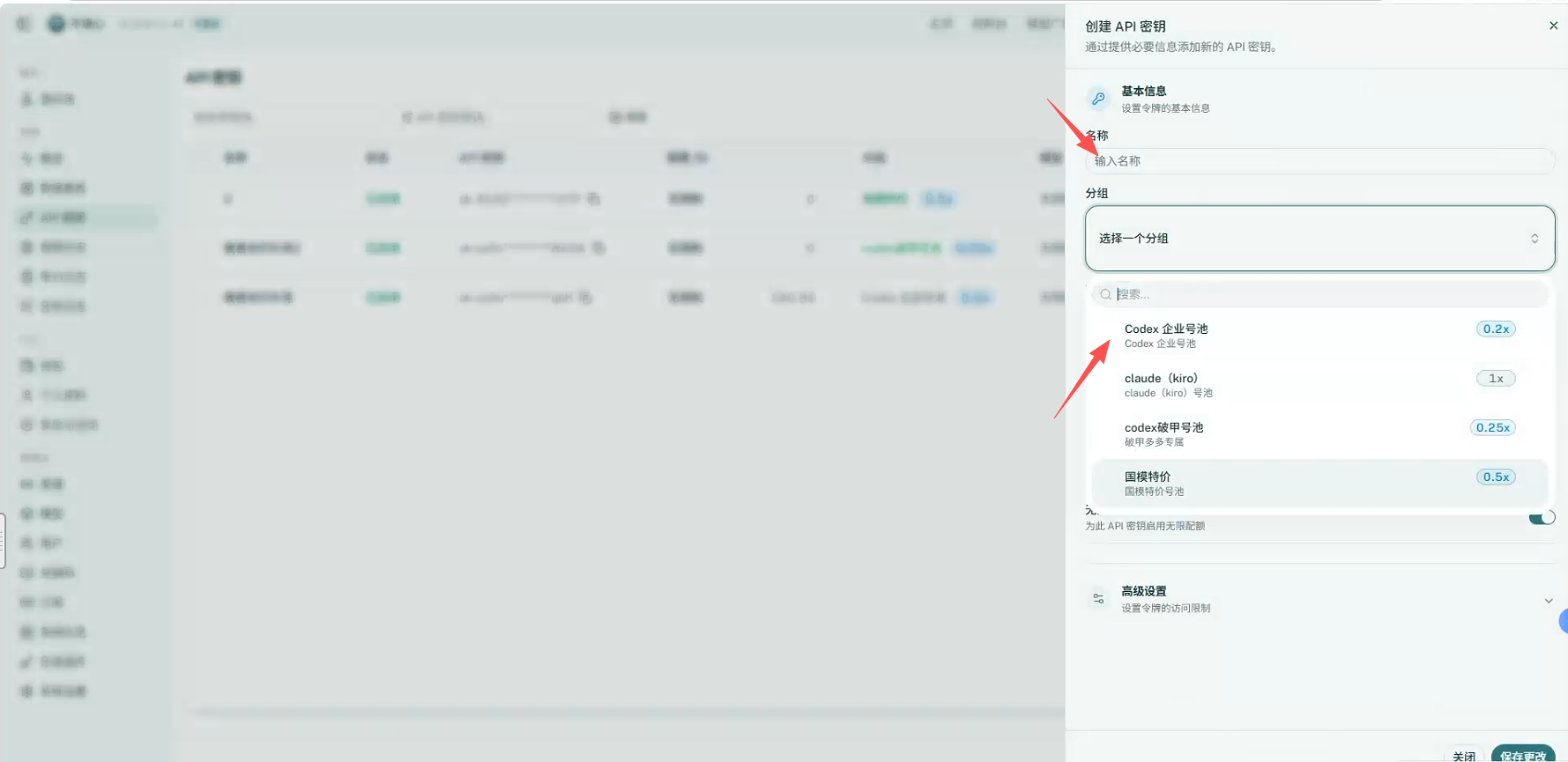Click the 0.2x rate badge
This screenshot has width=1568, height=762.
tap(1496, 329)
